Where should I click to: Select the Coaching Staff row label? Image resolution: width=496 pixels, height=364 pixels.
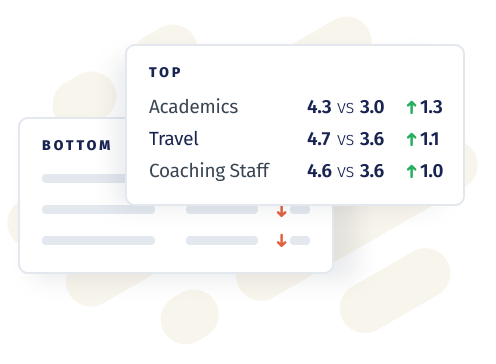tap(209, 171)
